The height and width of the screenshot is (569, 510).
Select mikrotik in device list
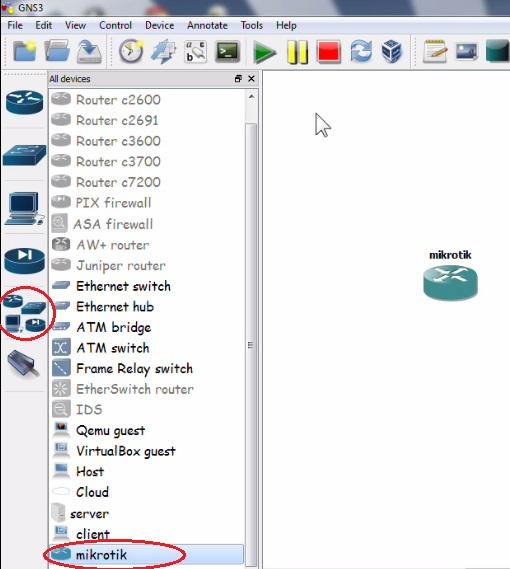pyautogui.click(x=147, y=554)
